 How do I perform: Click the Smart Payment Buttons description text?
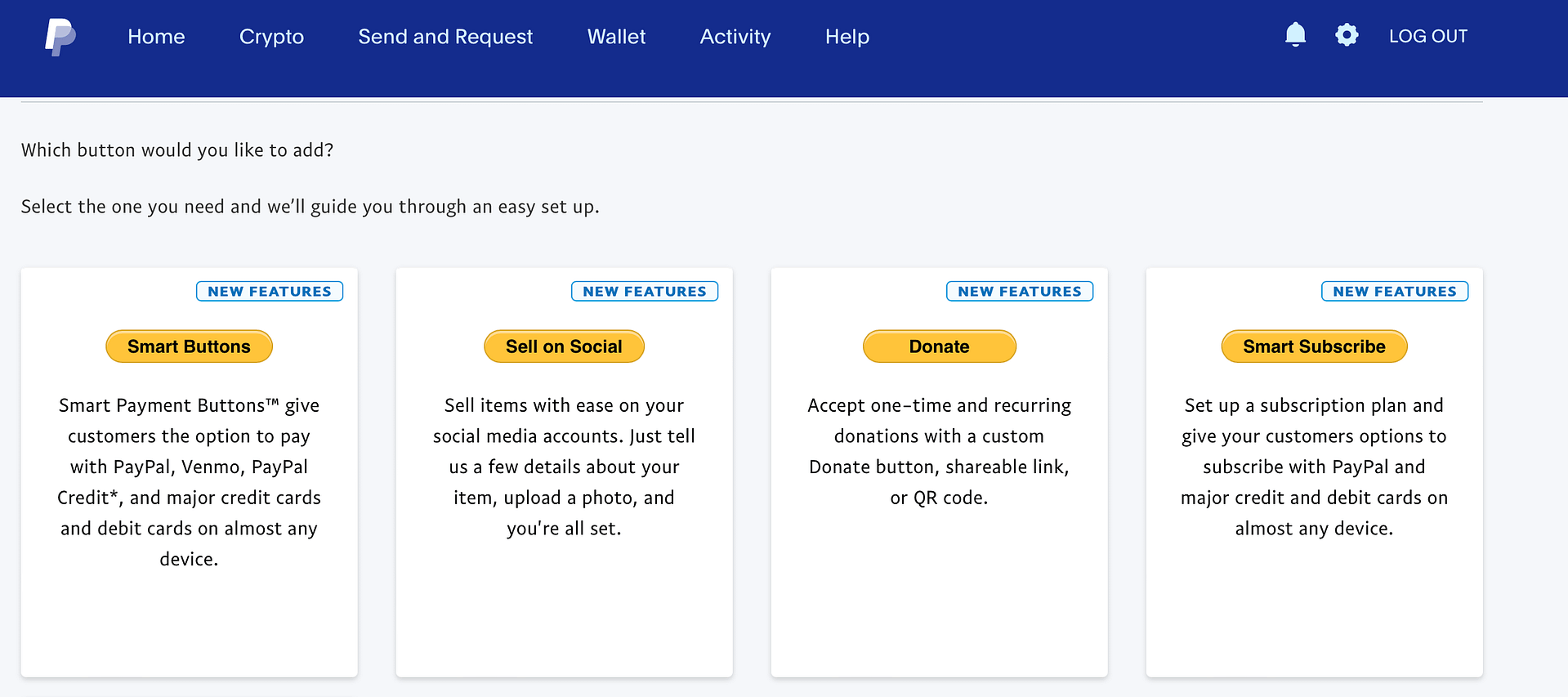(x=189, y=482)
